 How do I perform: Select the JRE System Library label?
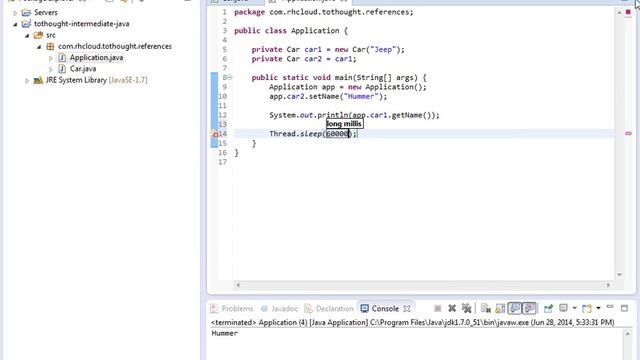point(96,80)
